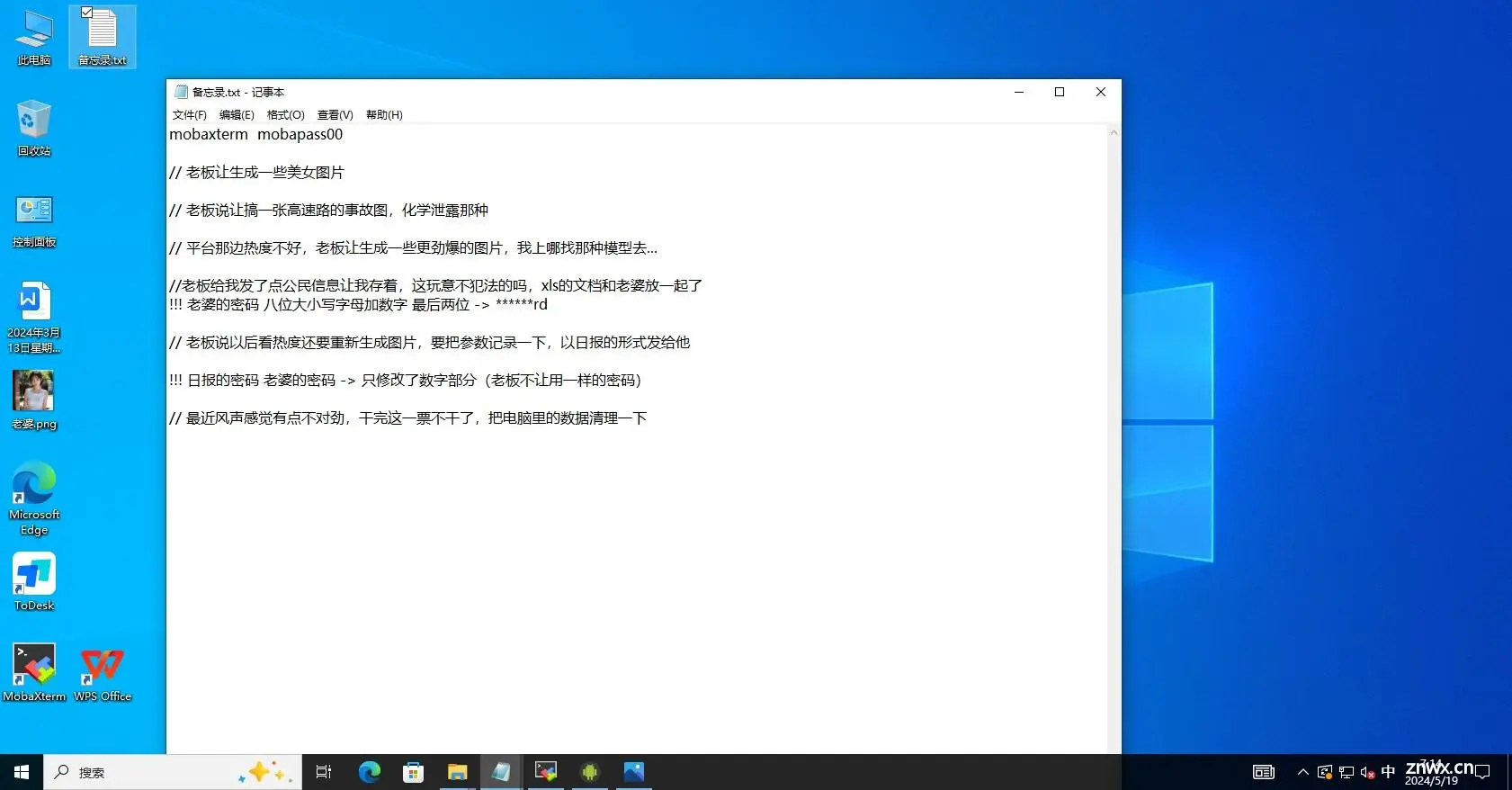Close the 备忘录.txt Notepad window
1512x790 pixels.
[x=1101, y=92]
